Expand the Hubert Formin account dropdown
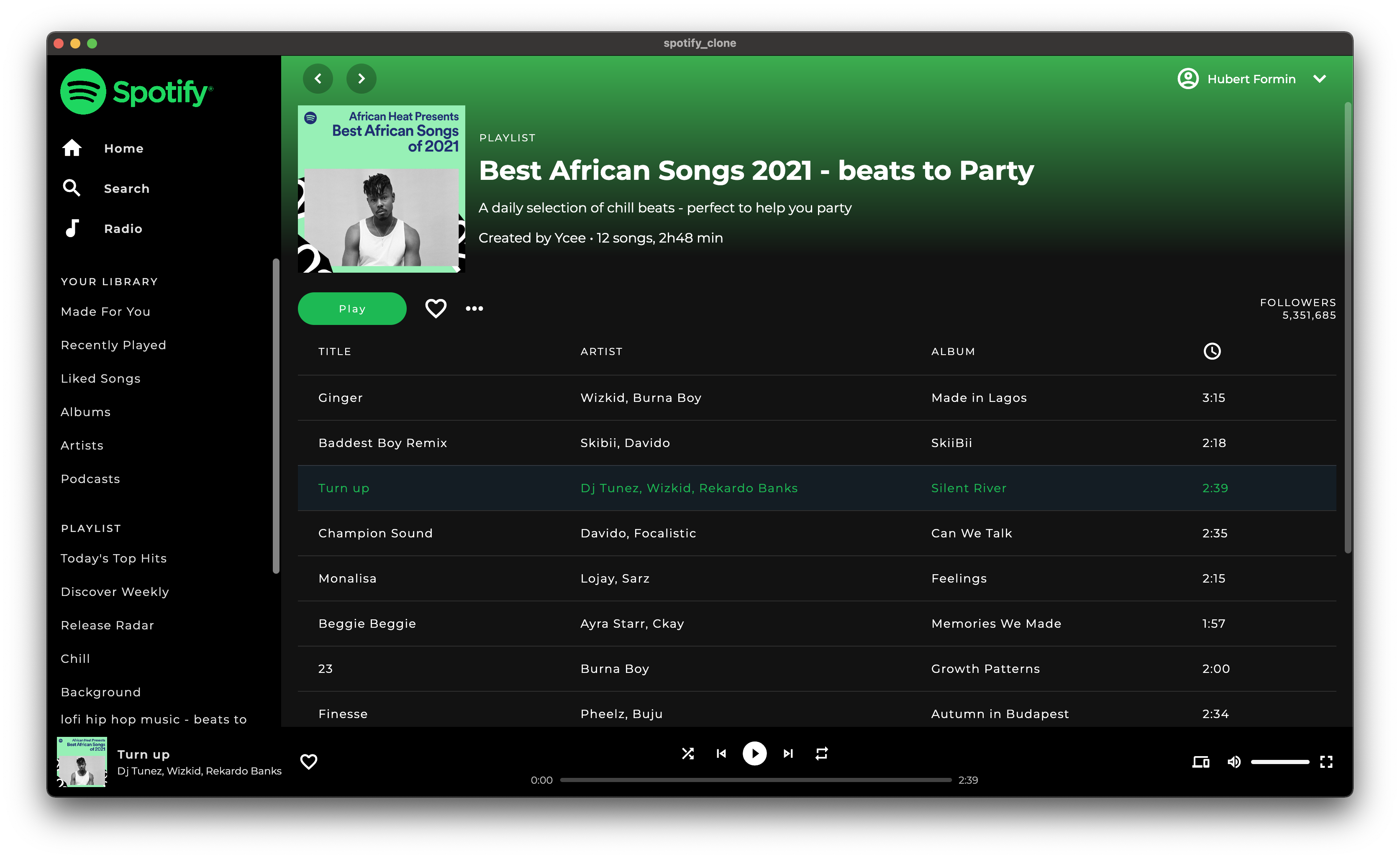The width and height of the screenshot is (1400, 859). [x=1324, y=79]
